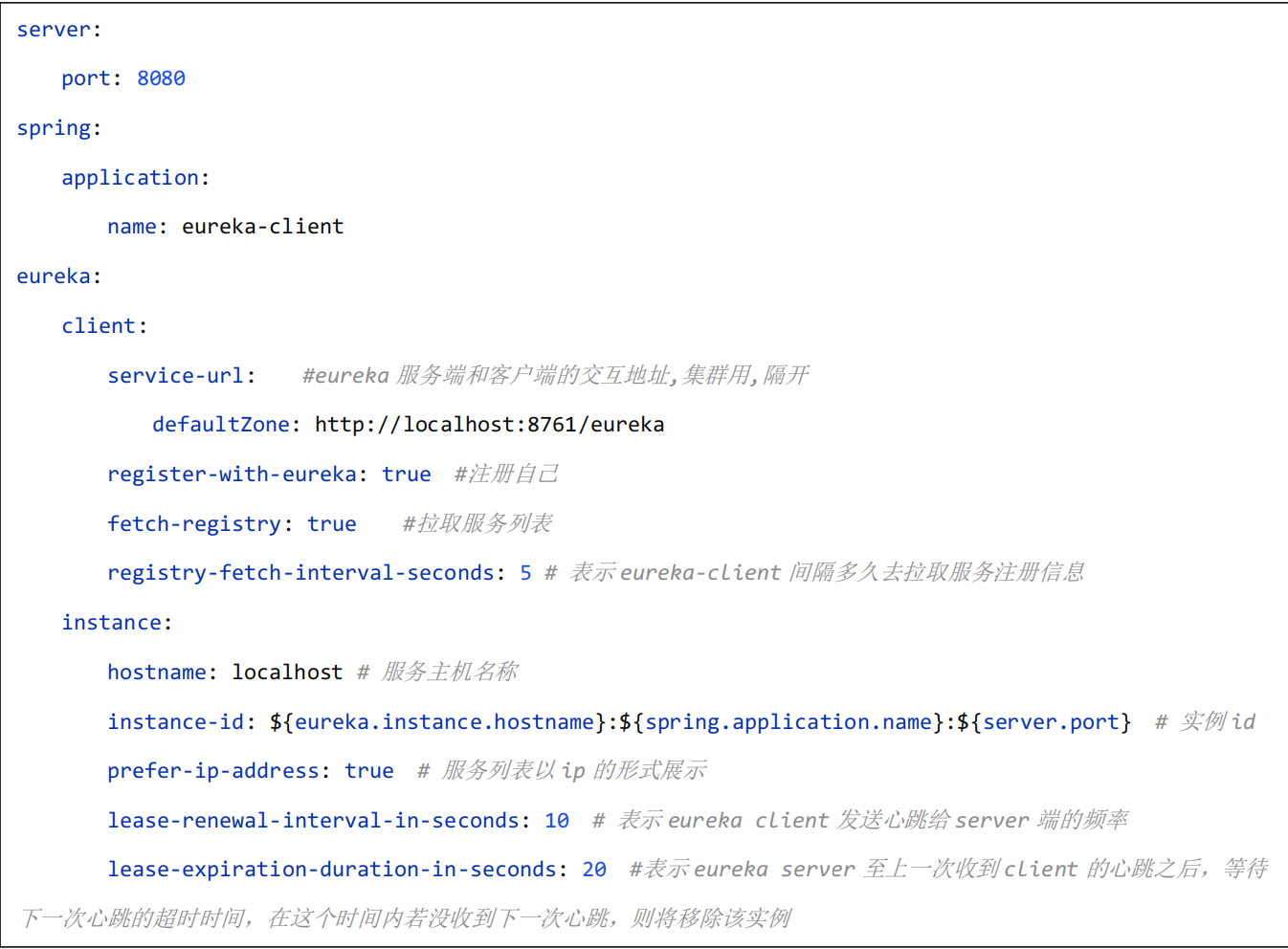Click the 'register-with-eureka' key
This screenshot has height=949, width=1288.
[x=232, y=474]
